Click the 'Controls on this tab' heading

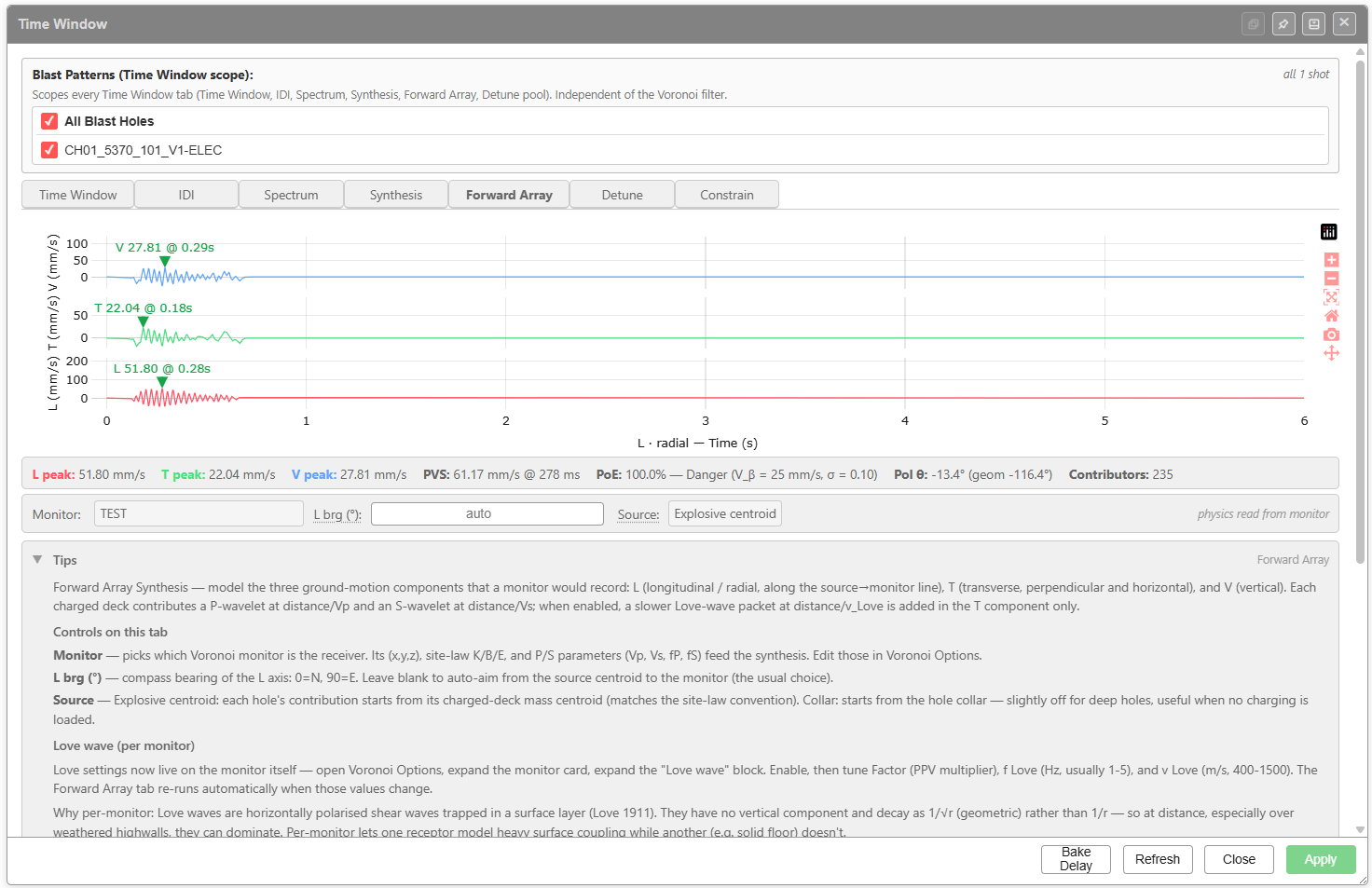[110, 632]
